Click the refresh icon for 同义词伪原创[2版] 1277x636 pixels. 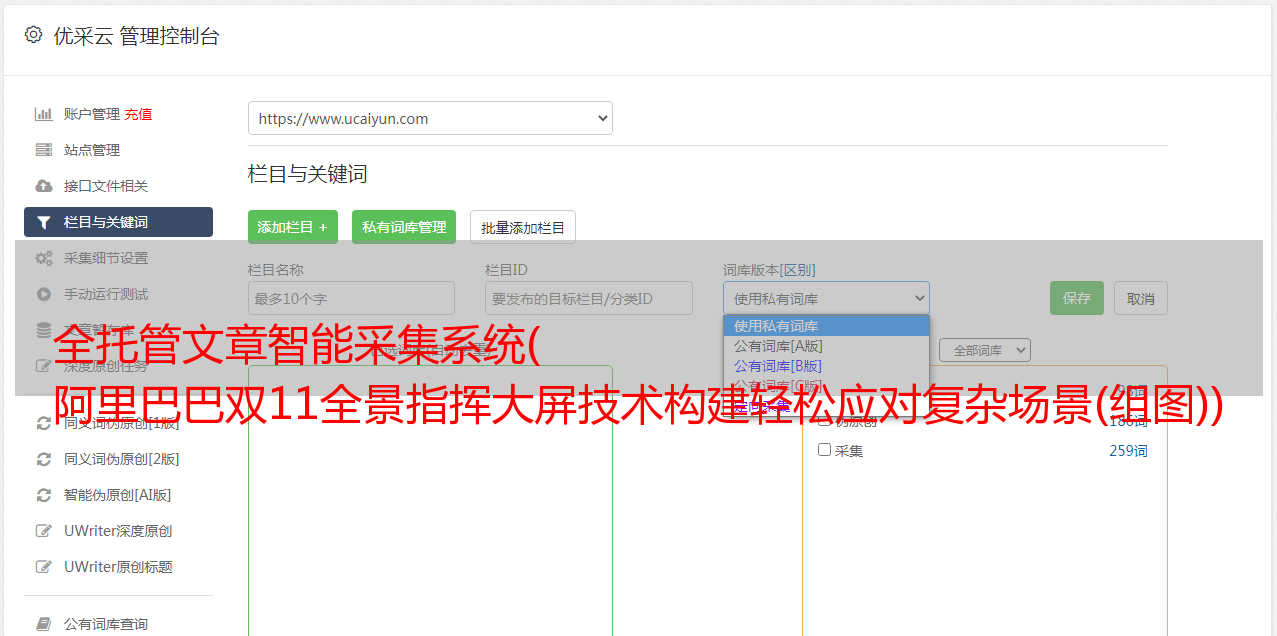click(43, 459)
